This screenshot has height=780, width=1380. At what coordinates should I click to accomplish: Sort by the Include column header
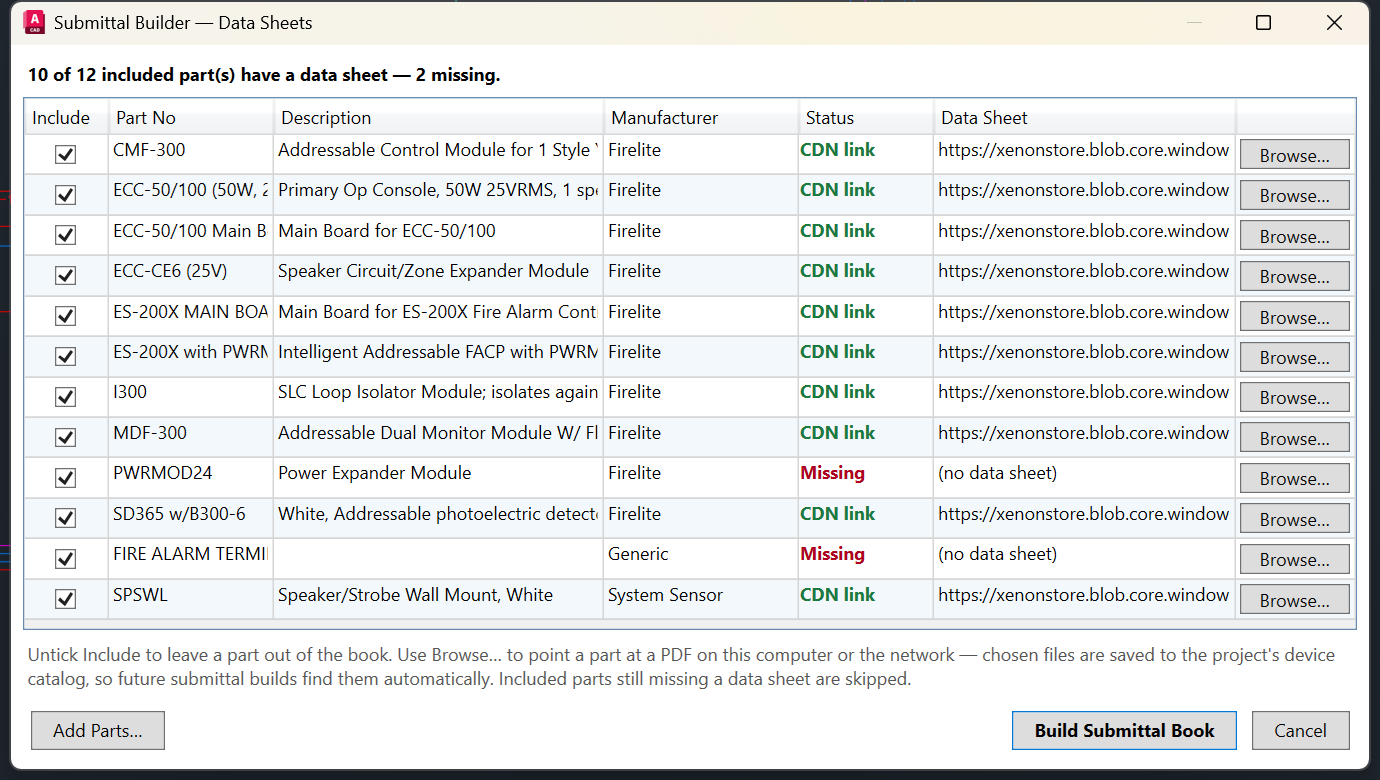(x=66, y=118)
